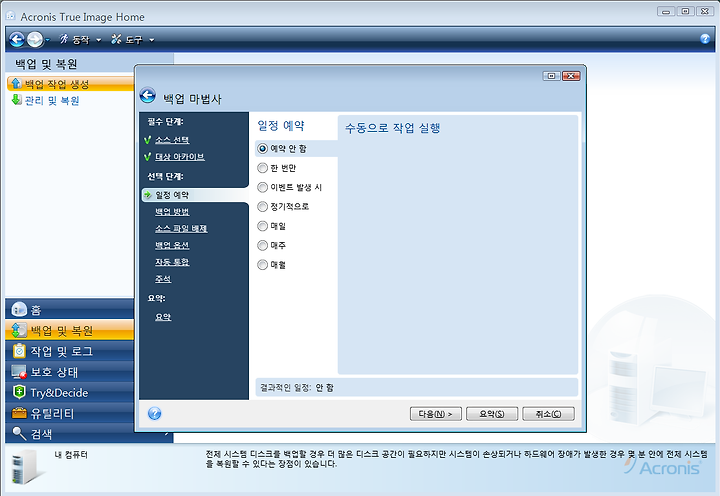Click the main toolbar back arrow icon
This screenshot has width=720, height=496.
pos(17,40)
